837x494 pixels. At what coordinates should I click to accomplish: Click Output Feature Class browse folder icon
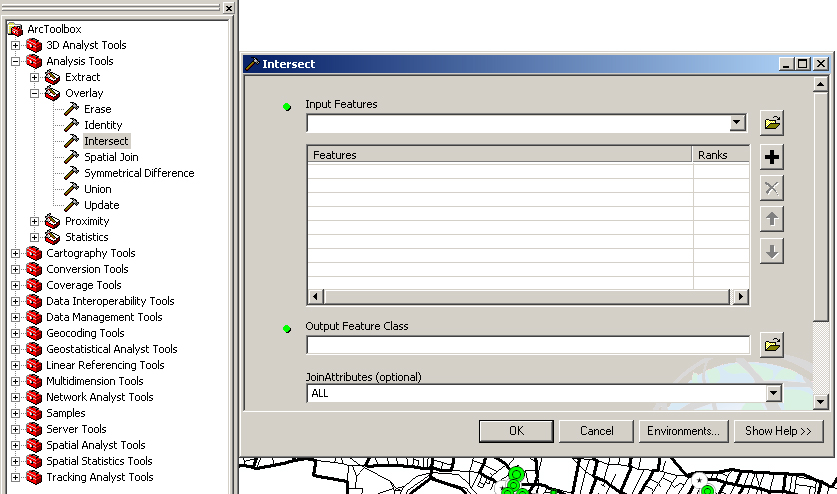coord(771,345)
